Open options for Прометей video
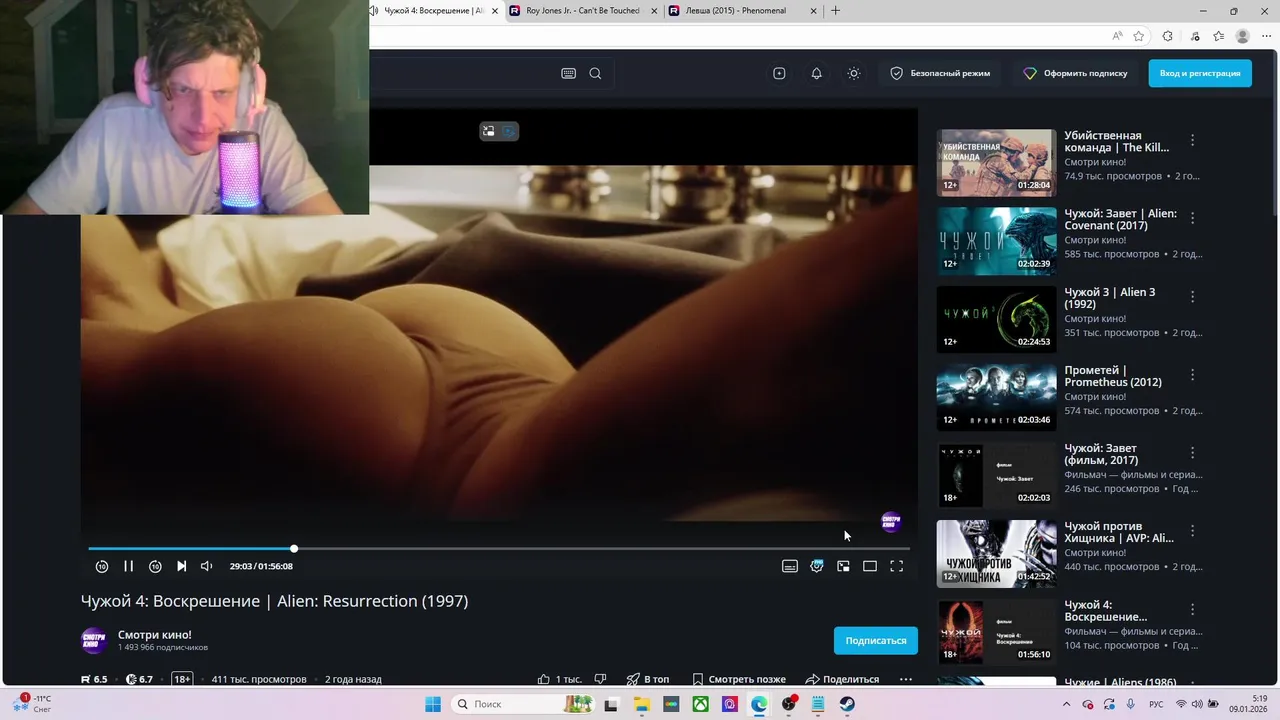This screenshot has height=720, width=1280. (x=1192, y=374)
